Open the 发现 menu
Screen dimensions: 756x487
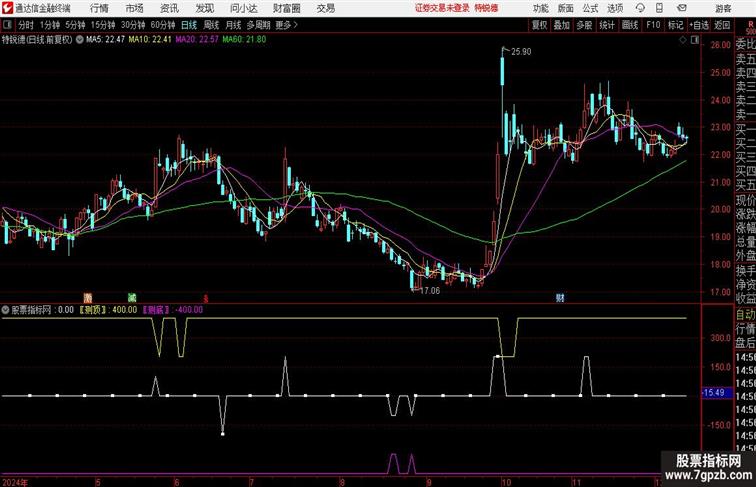point(205,8)
